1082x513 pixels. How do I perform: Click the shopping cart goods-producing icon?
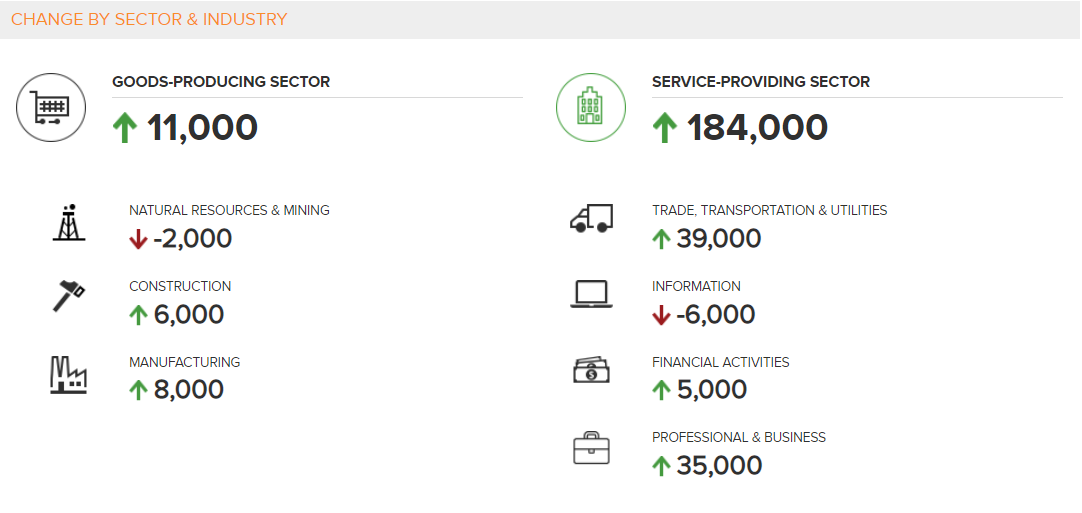(50, 107)
